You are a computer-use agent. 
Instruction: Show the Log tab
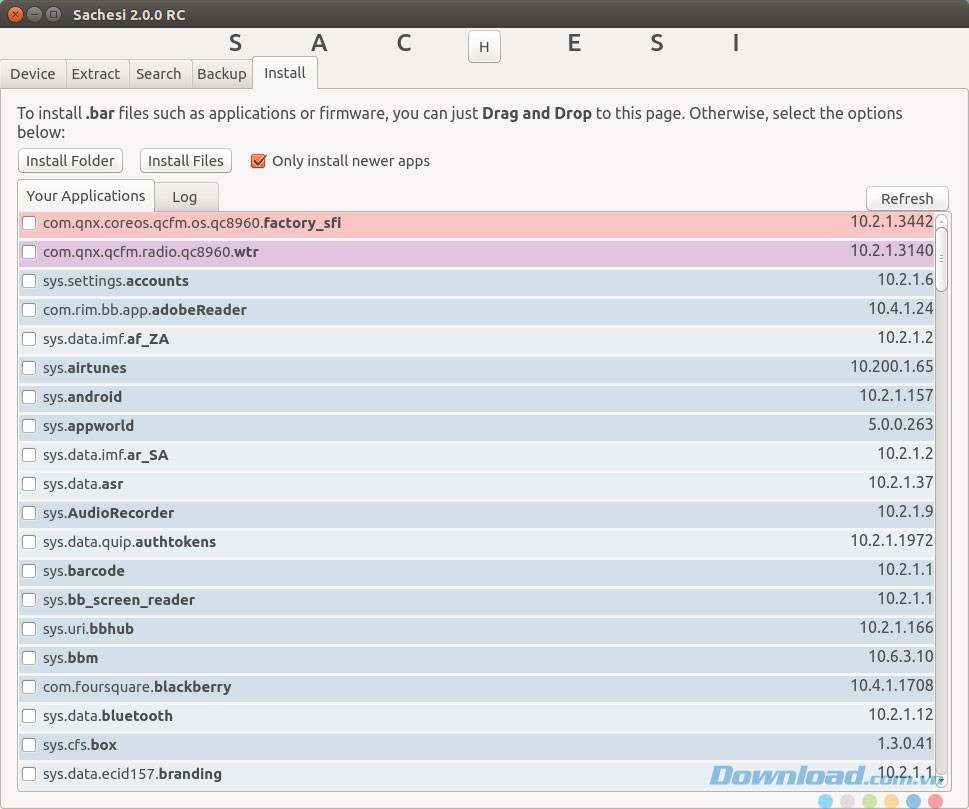coord(184,197)
